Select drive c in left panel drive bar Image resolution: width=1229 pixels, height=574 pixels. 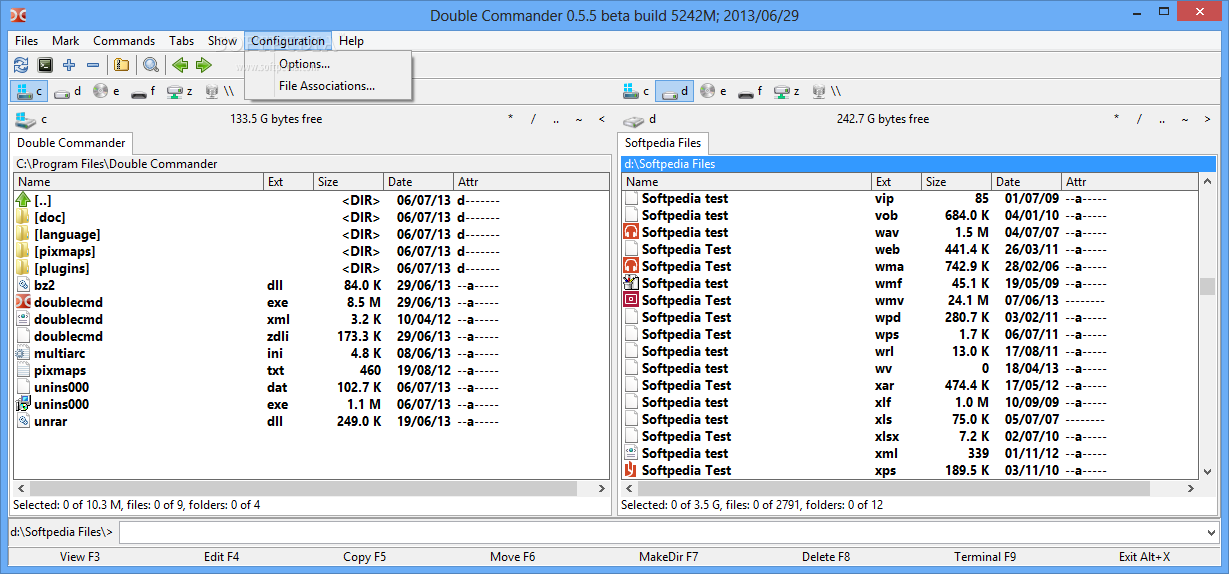click(x=29, y=91)
